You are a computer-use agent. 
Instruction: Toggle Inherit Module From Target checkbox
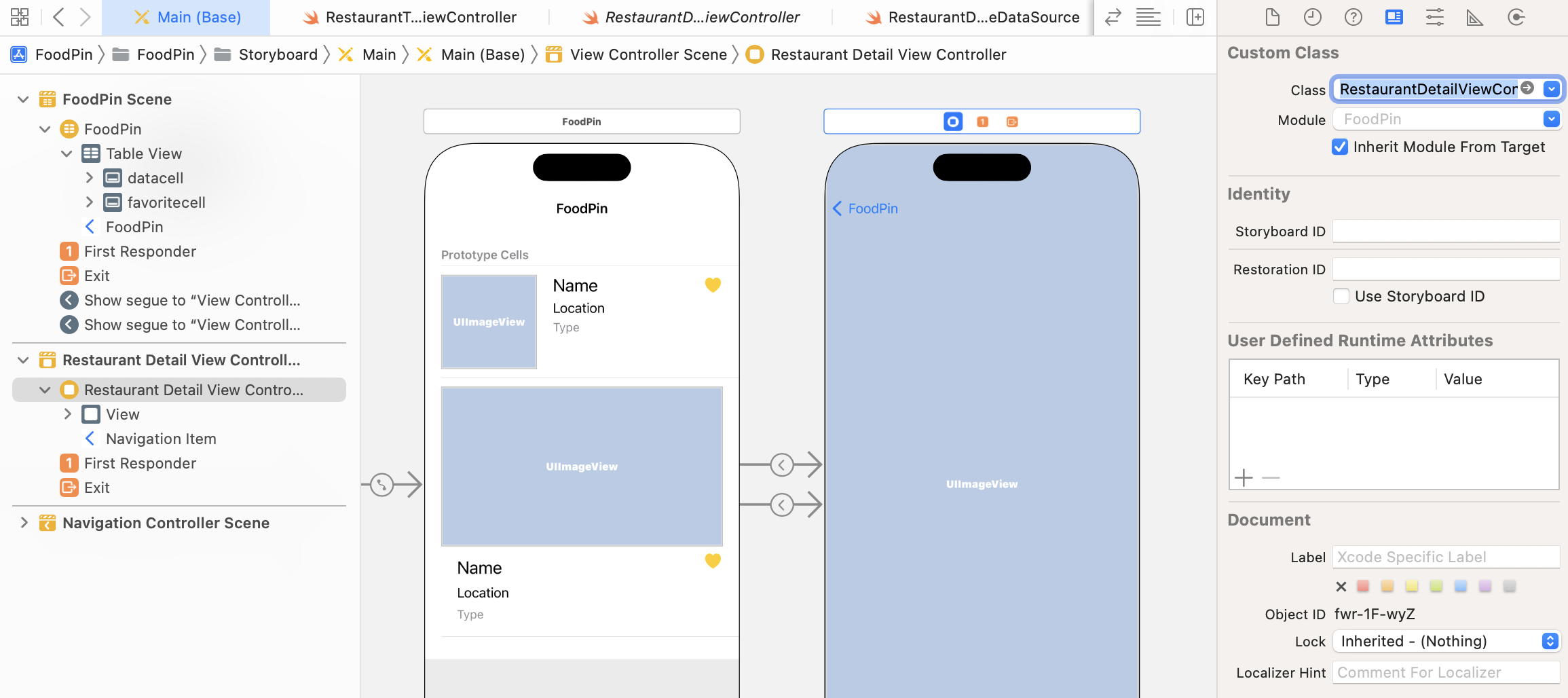[1340, 147]
